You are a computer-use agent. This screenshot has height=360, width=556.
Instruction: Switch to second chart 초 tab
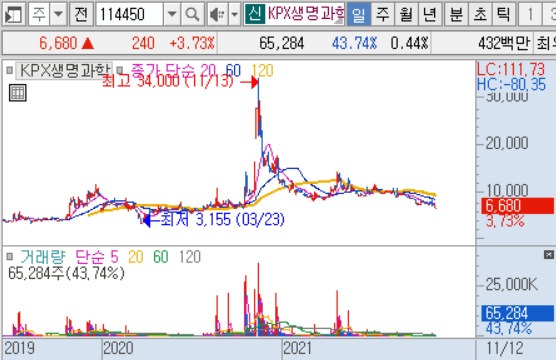click(480, 15)
